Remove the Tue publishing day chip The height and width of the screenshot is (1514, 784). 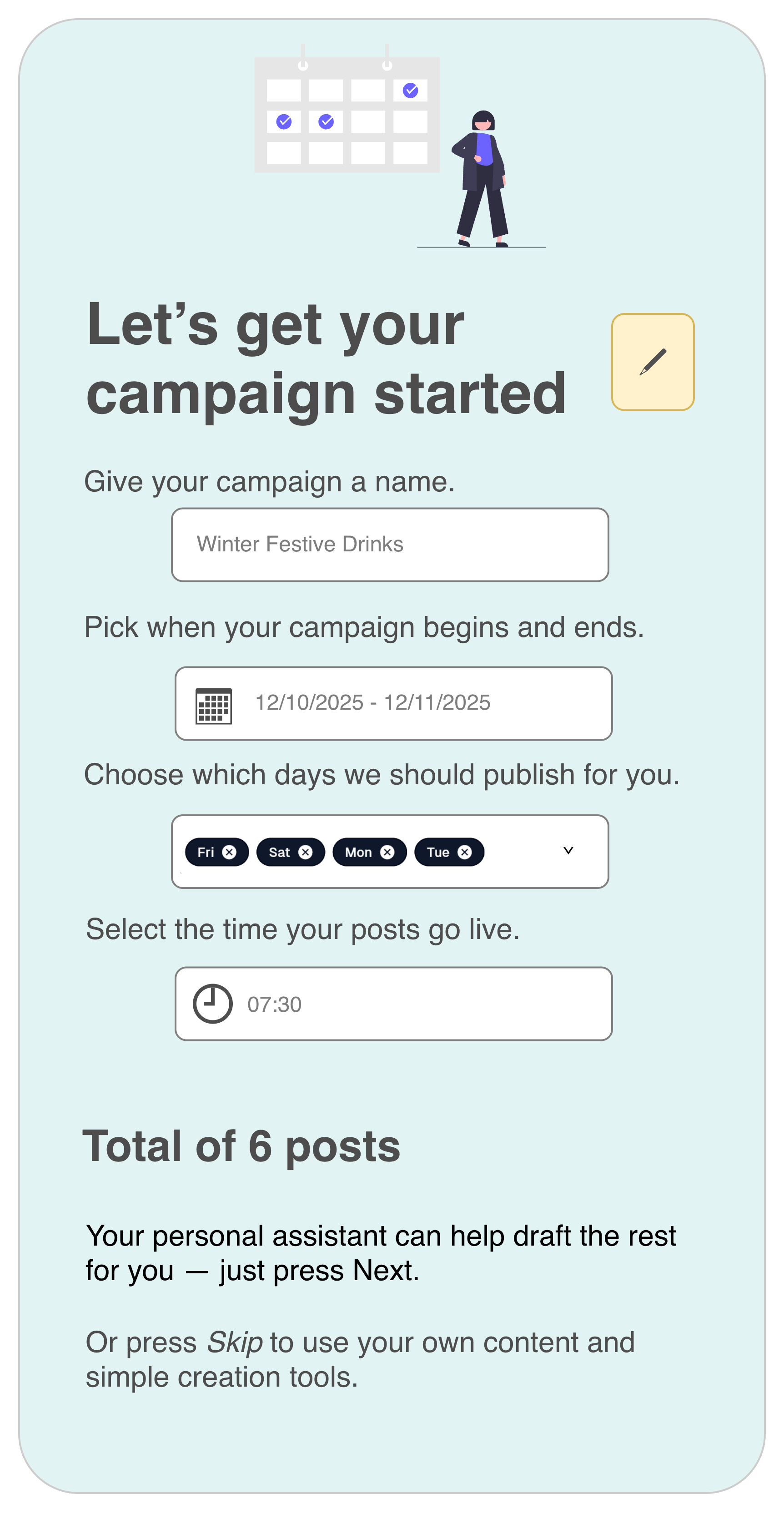coord(466,852)
